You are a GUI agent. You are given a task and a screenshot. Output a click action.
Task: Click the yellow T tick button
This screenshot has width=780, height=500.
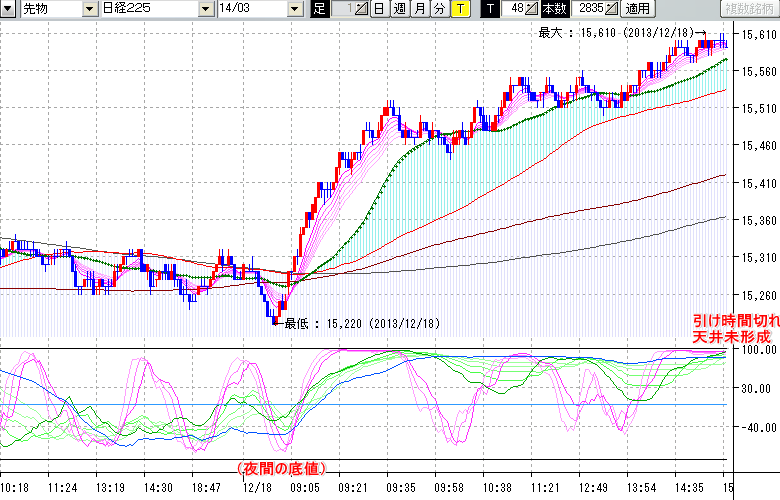click(459, 9)
